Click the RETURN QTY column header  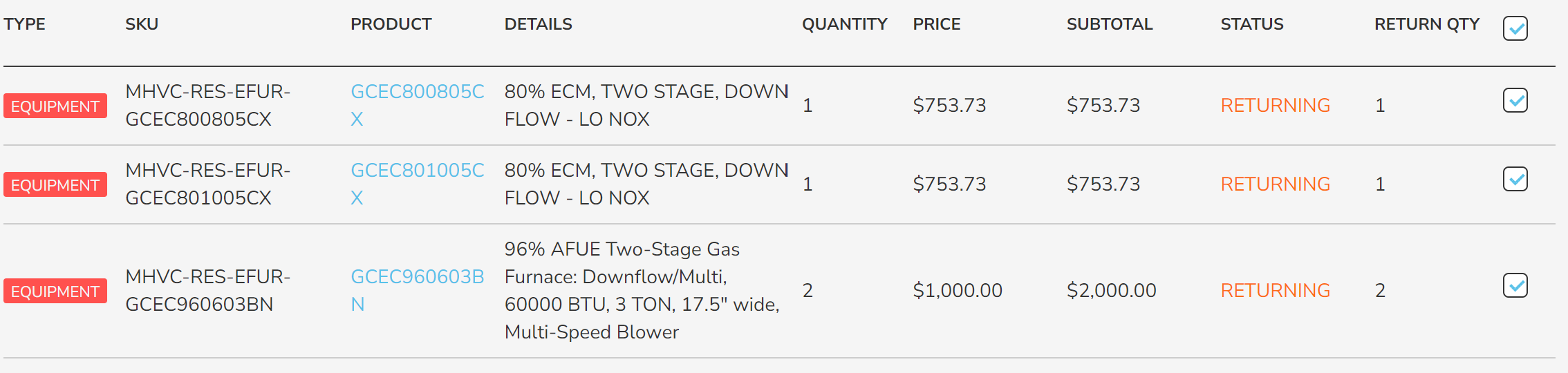pos(1427,24)
